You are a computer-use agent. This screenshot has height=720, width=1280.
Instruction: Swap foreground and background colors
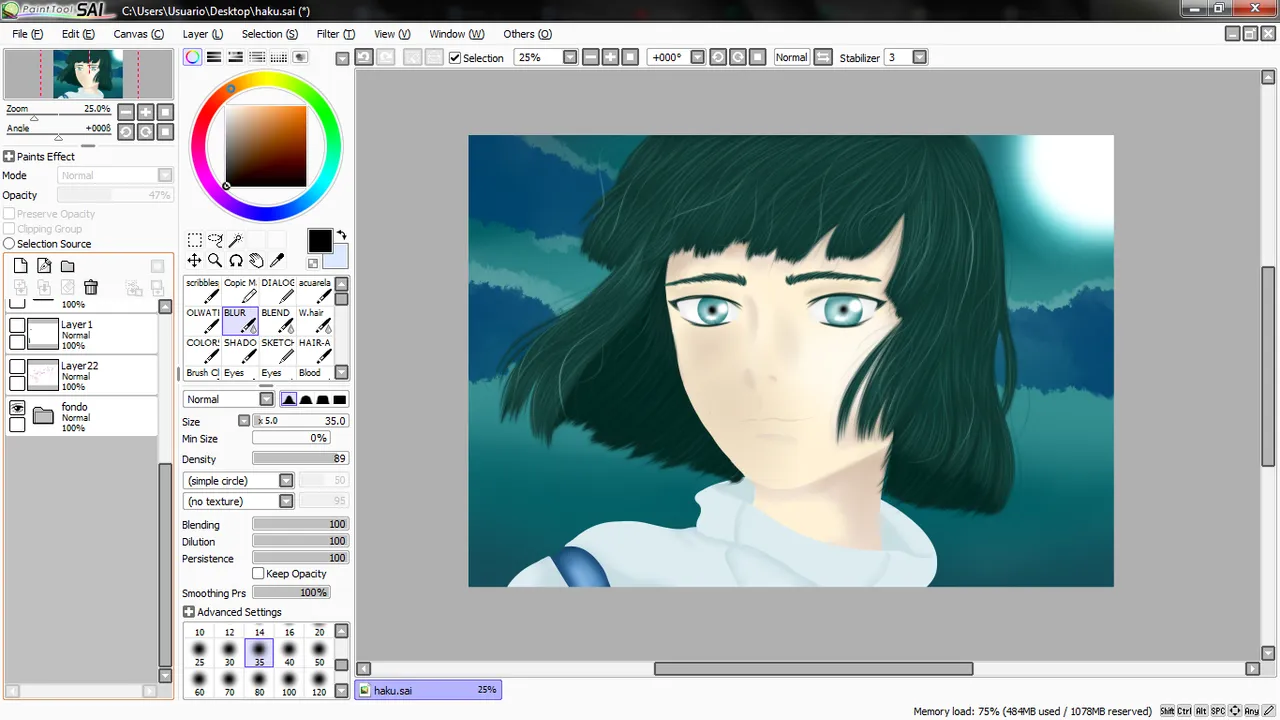click(341, 235)
